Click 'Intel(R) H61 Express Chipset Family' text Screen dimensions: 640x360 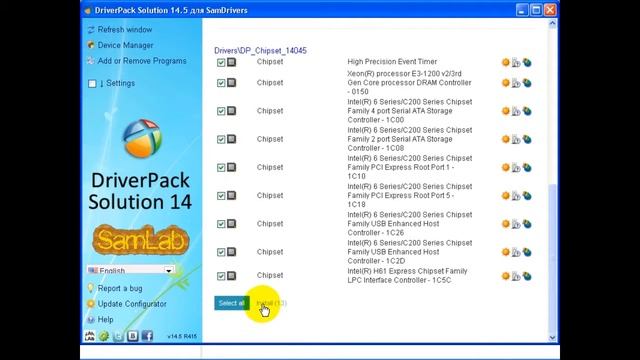(407, 271)
